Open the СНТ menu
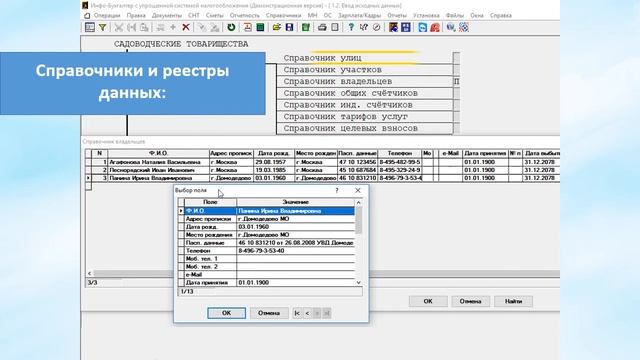The height and width of the screenshot is (360, 640). [x=194, y=16]
